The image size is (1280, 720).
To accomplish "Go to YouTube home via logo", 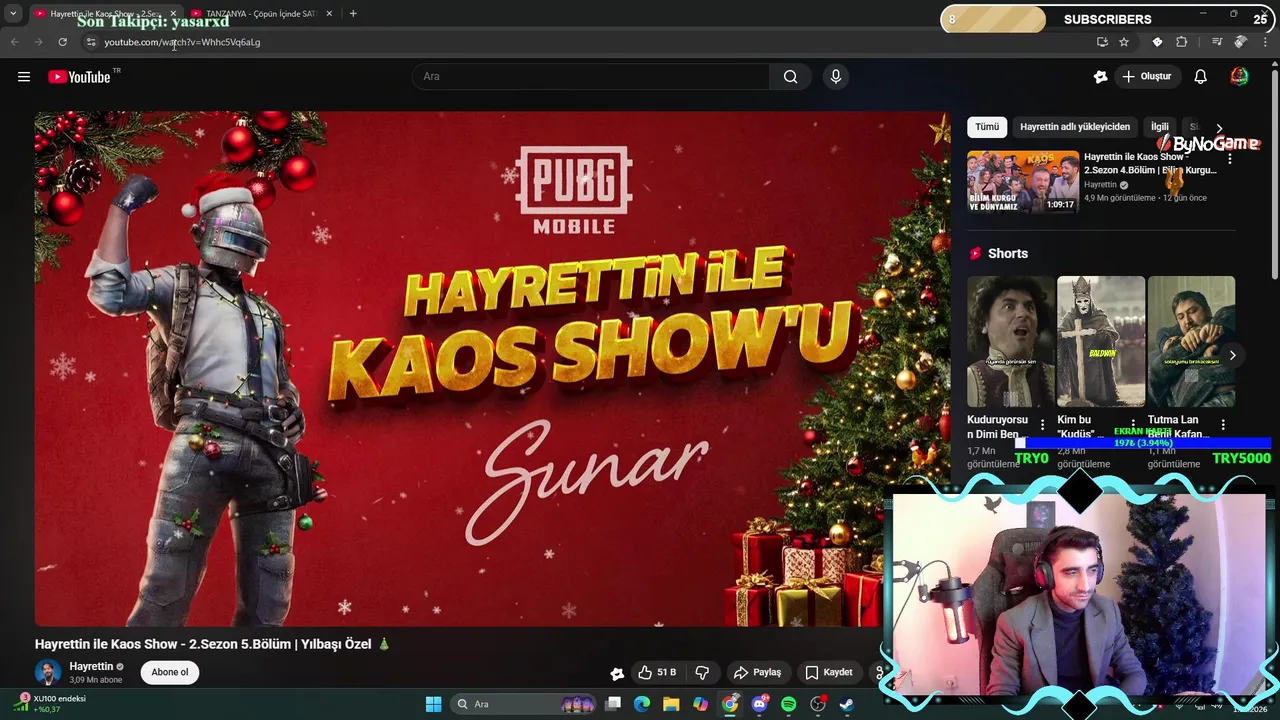I will (80, 77).
